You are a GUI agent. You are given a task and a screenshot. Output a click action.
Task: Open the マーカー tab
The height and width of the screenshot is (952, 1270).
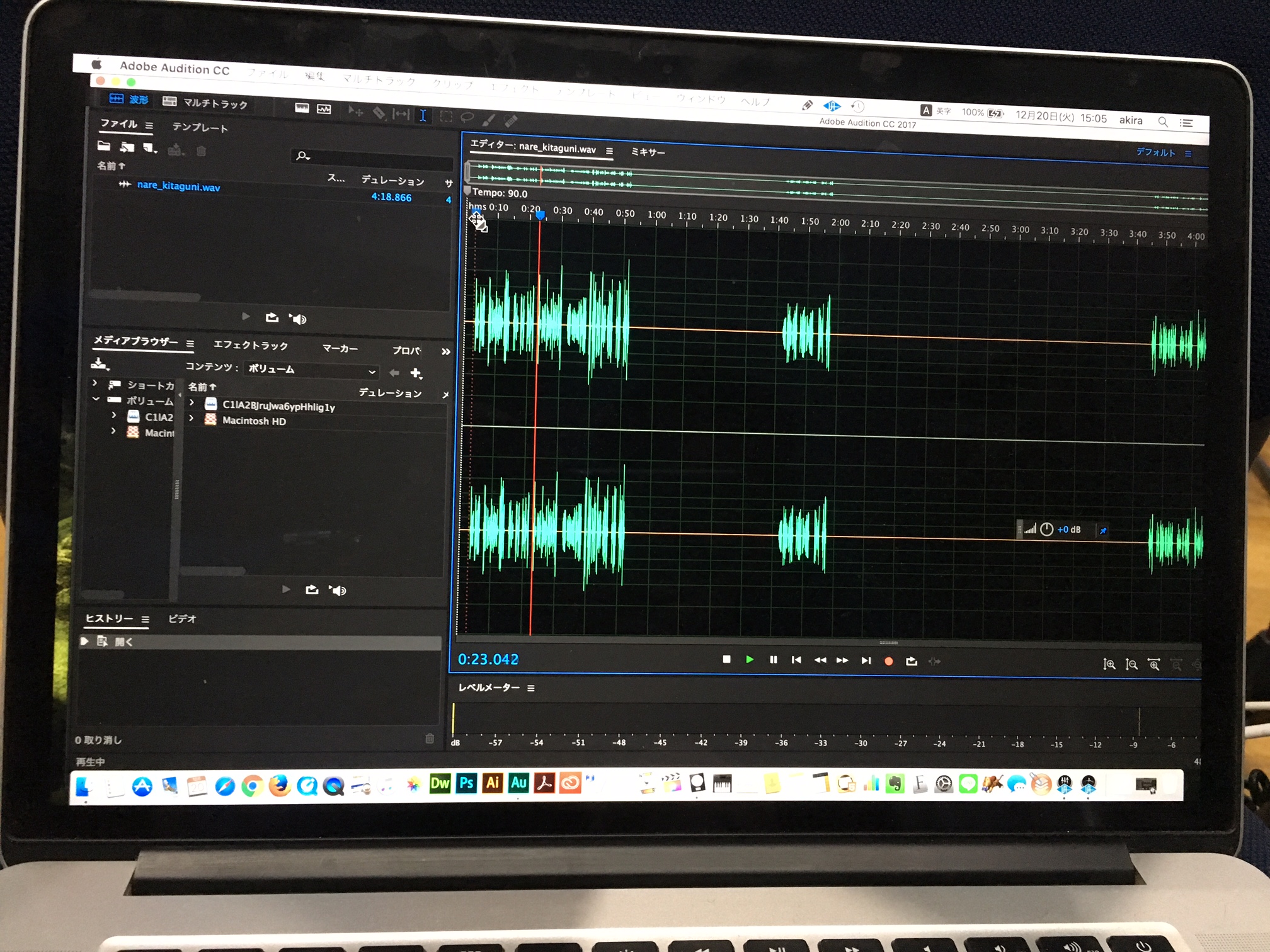tap(340, 348)
